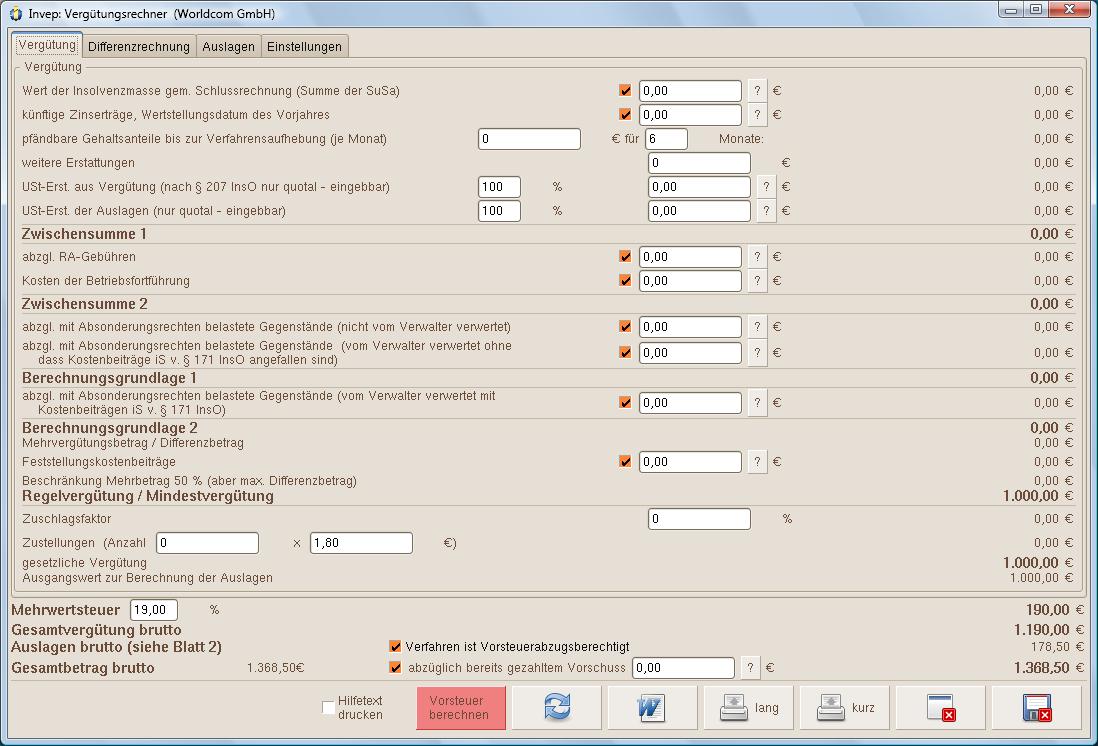Image resolution: width=1098 pixels, height=746 pixels.
Task: Open help for bereits gezahltem Vorschuss
Action: click(750, 668)
